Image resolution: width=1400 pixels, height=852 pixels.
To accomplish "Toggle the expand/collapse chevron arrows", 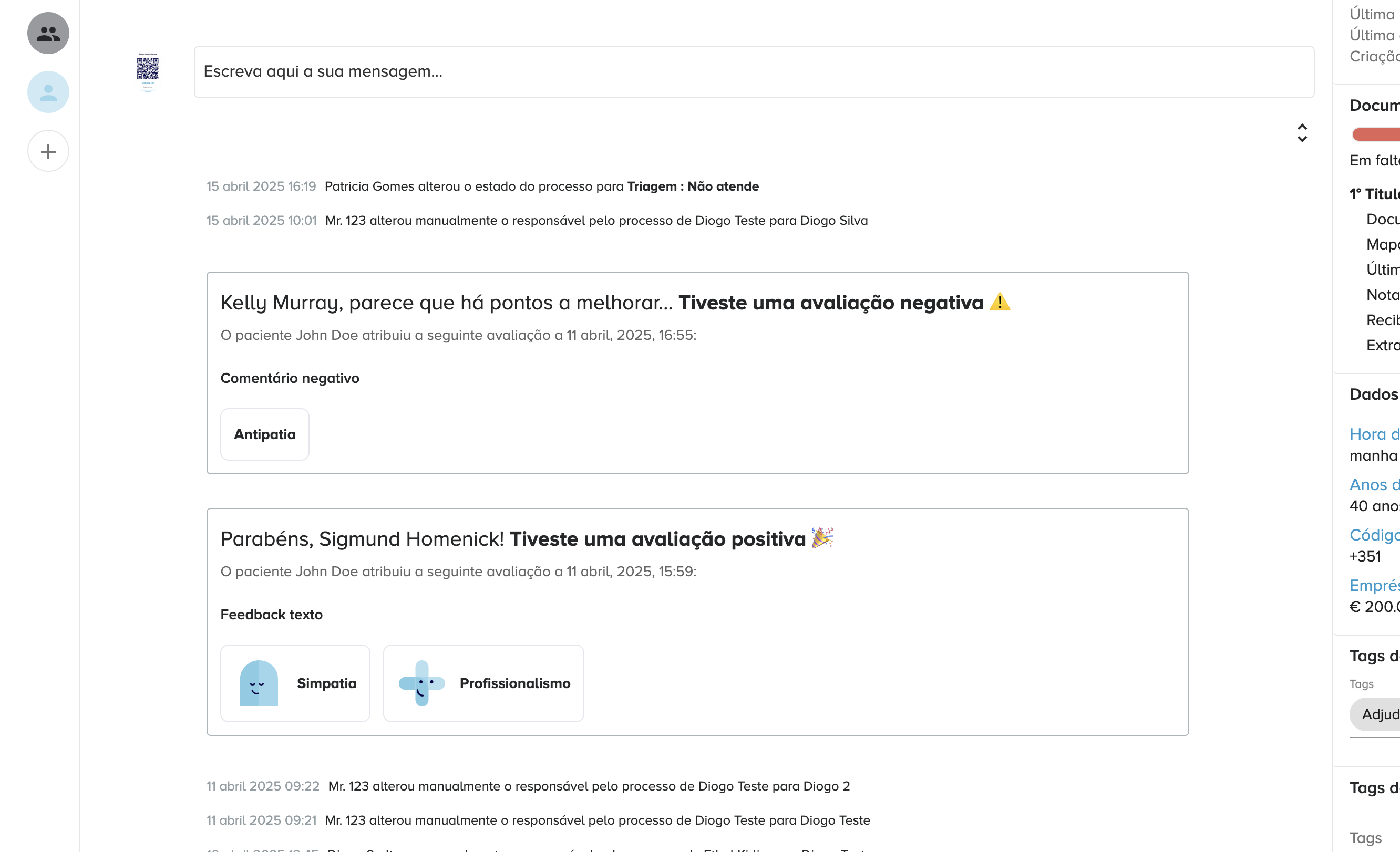I will click(x=1302, y=133).
